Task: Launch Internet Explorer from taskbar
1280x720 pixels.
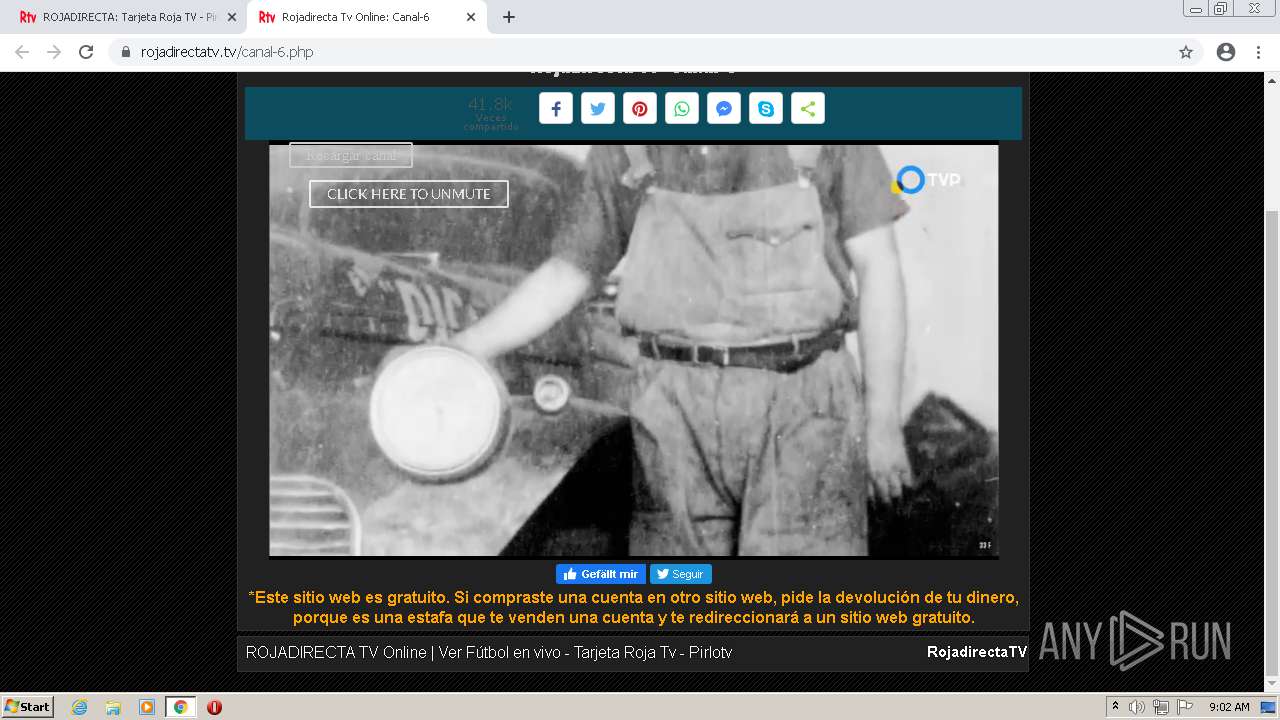Action: tap(79, 707)
